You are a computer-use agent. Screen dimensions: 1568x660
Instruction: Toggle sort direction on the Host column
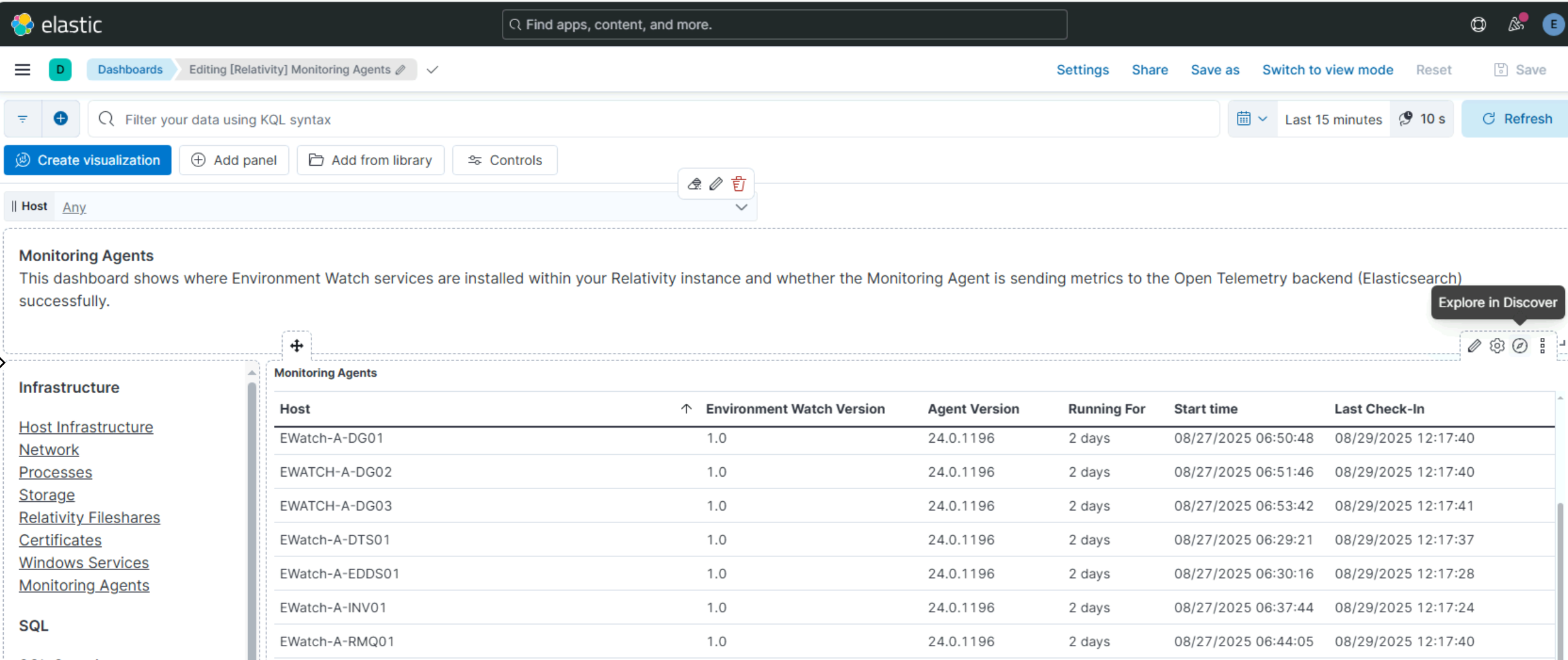[x=685, y=408]
